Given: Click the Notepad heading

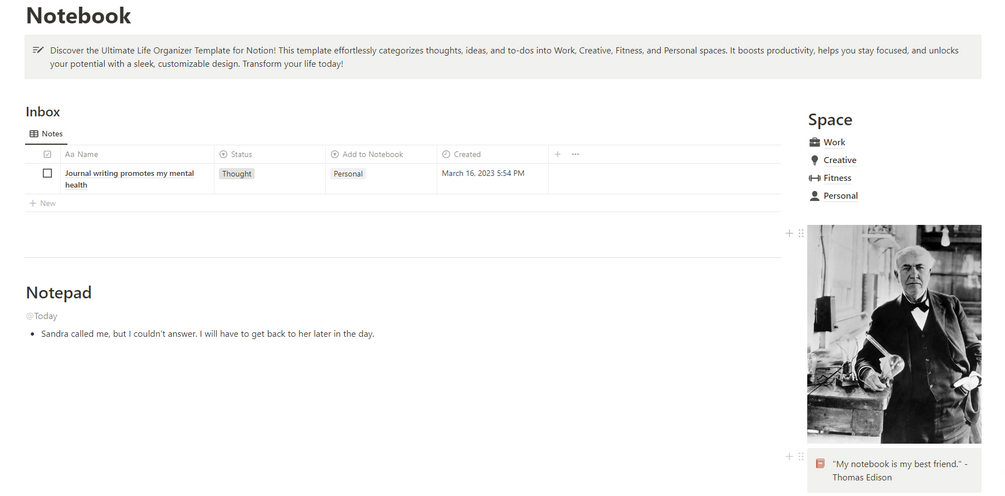Looking at the screenshot, I should [x=59, y=293].
